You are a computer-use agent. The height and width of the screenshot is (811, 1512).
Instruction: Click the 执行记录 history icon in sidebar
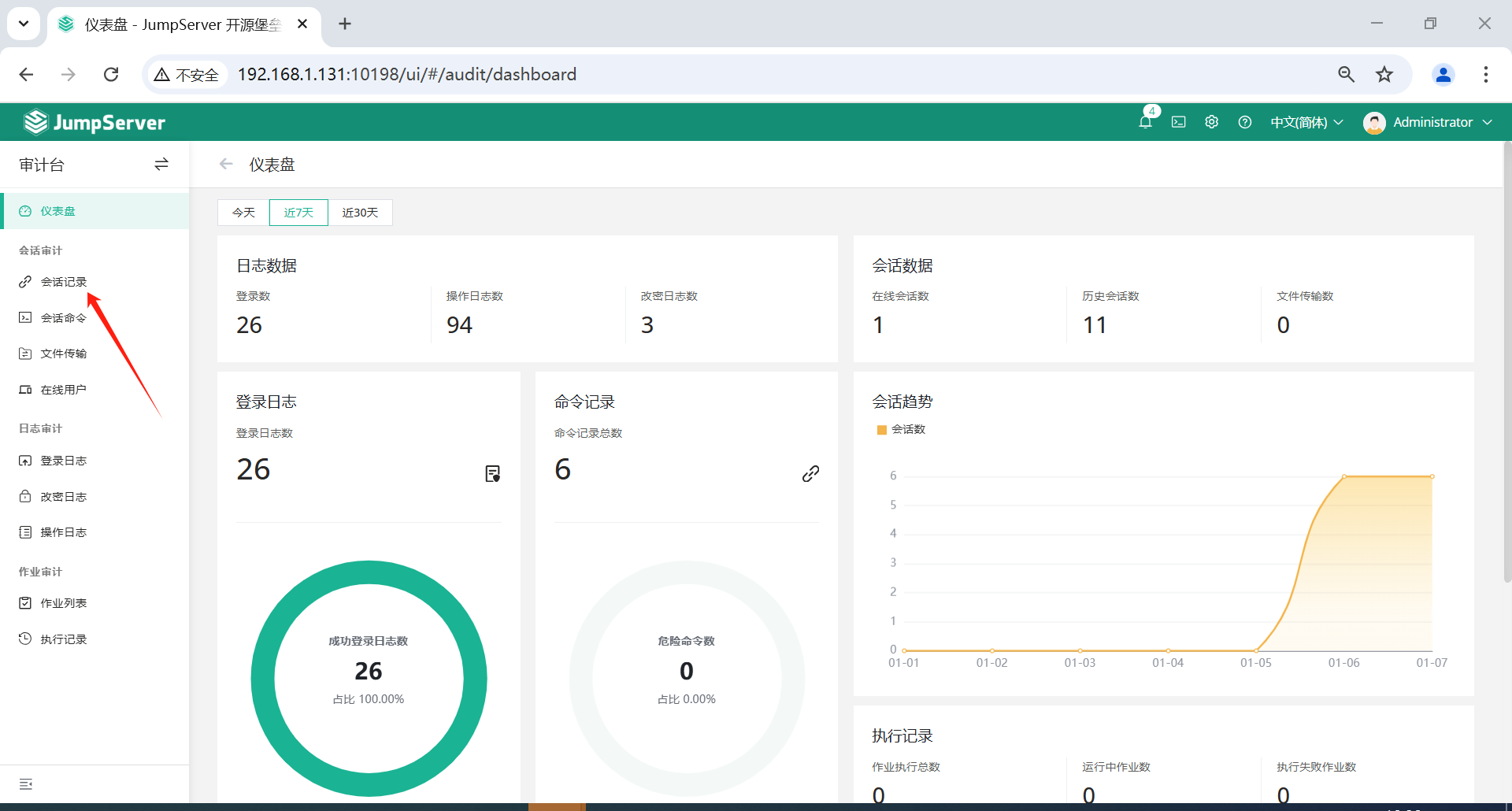[25, 639]
